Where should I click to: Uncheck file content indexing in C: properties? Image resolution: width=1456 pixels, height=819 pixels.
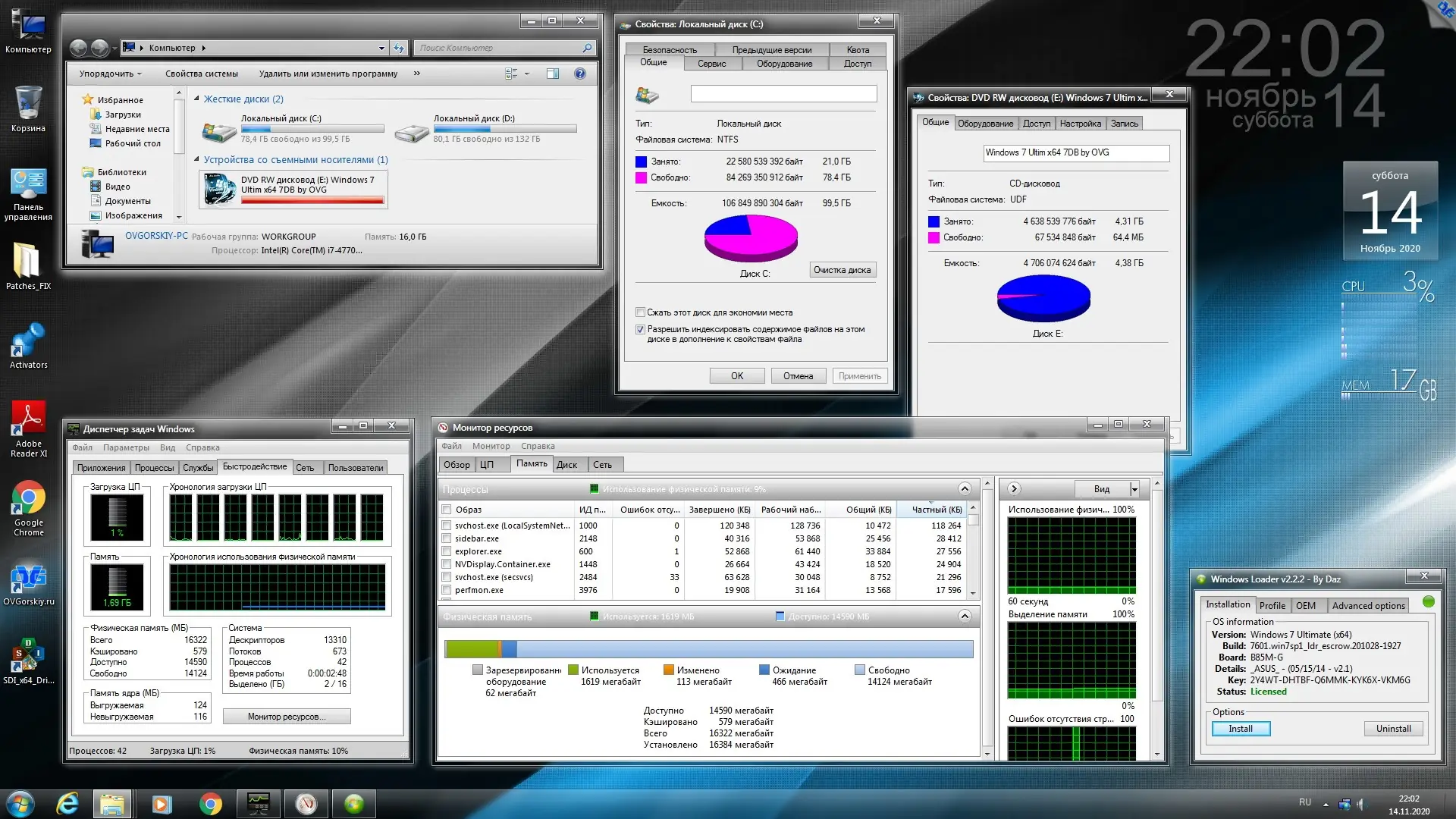click(x=641, y=329)
